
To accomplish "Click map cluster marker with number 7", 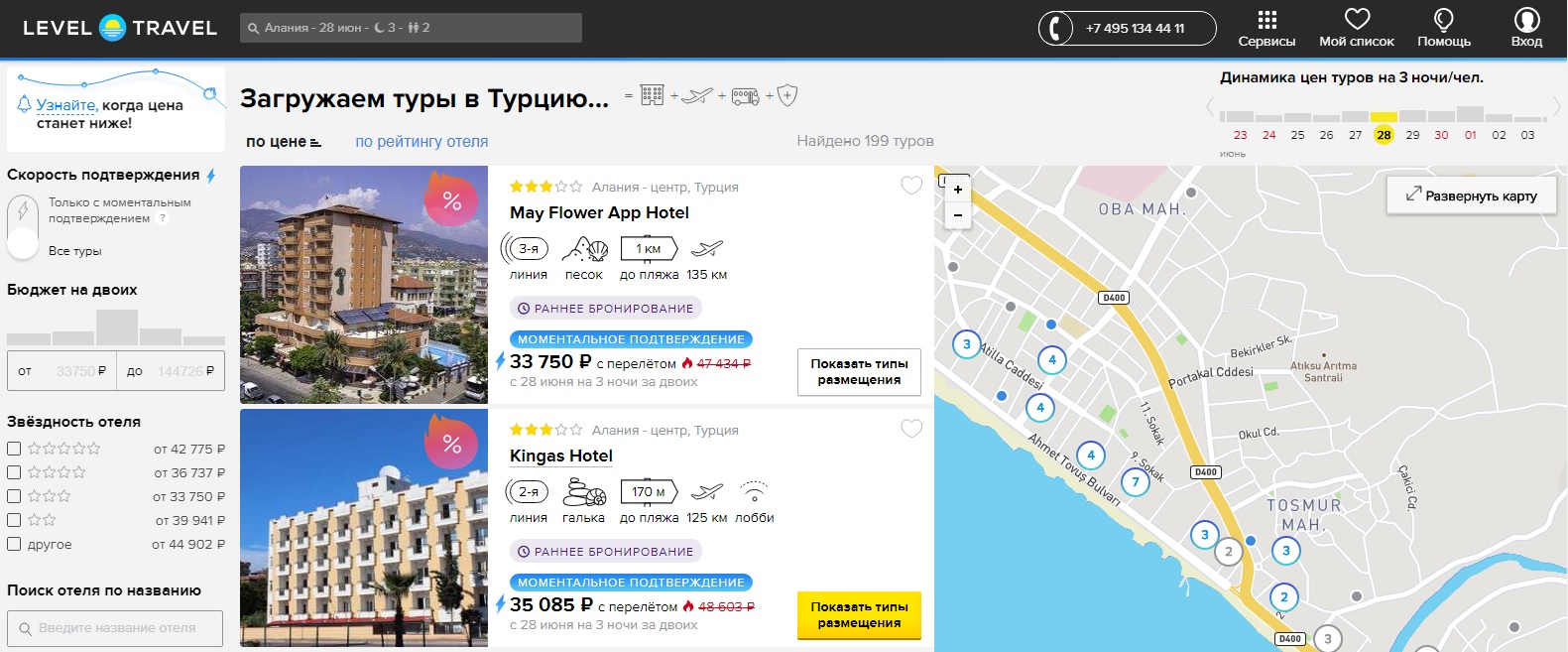I will pos(1136,482).
